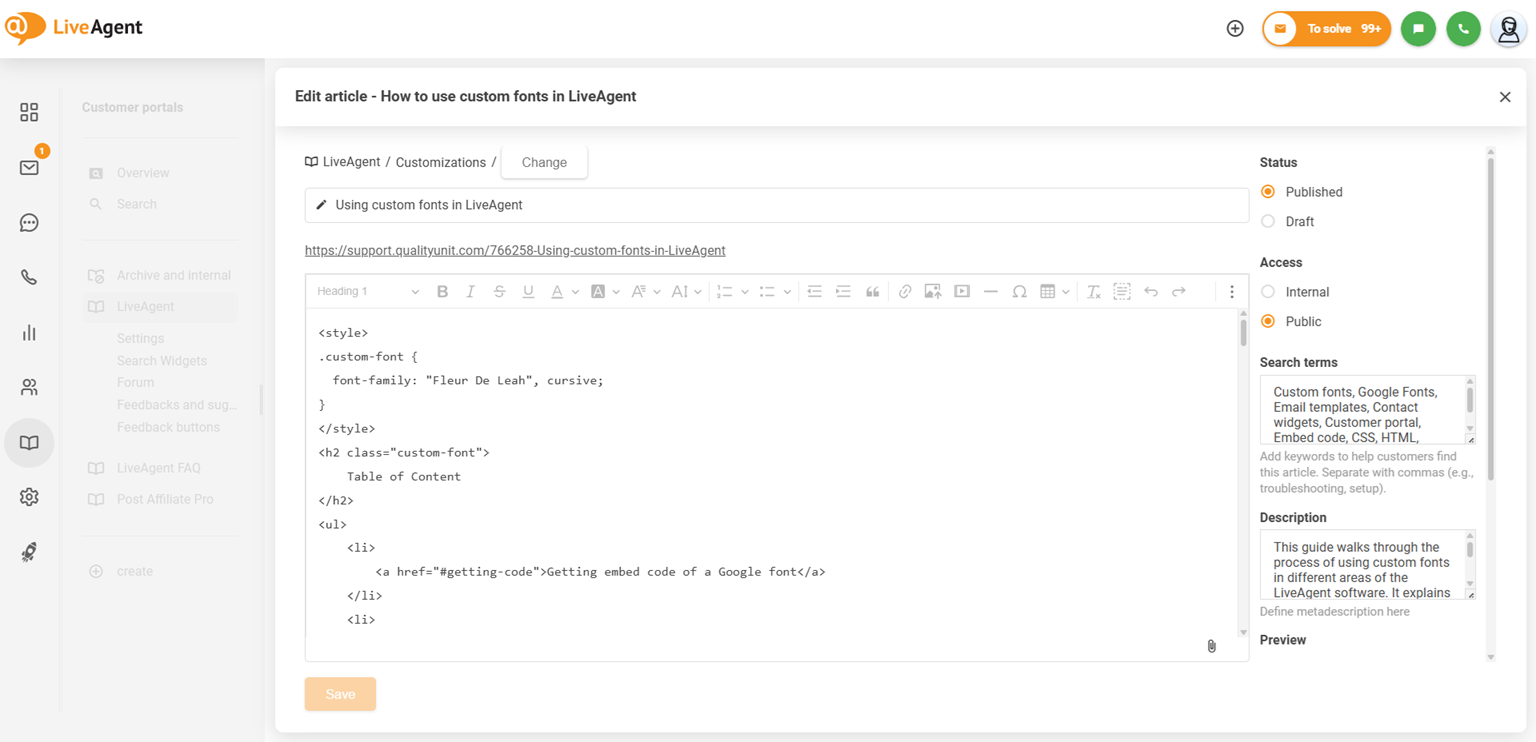1536x742 pixels.
Task: Click the Change category button
Action: tap(544, 162)
